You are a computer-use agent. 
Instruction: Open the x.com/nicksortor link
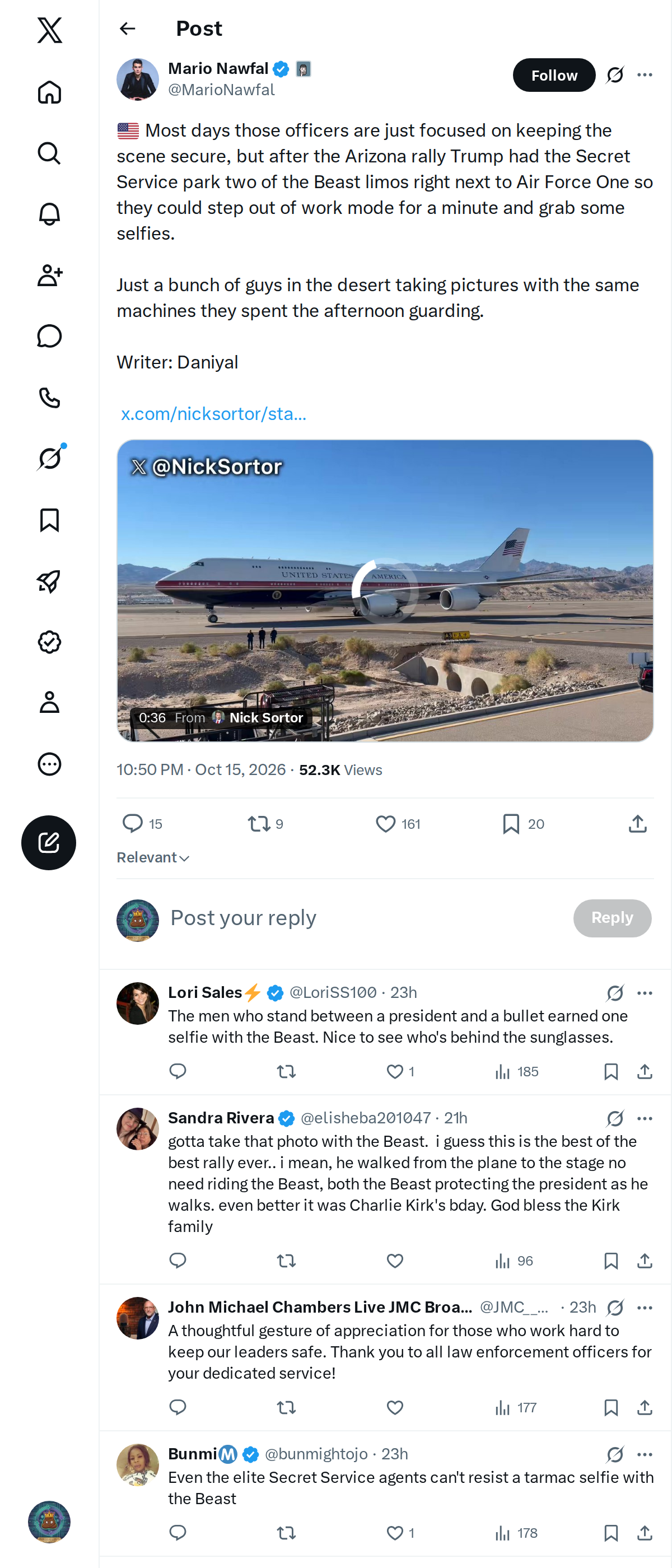[x=214, y=414]
